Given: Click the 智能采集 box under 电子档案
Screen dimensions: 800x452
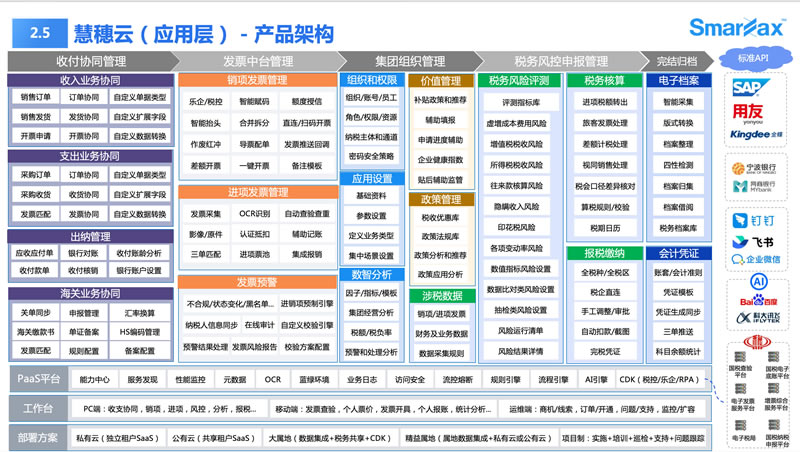Looking at the screenshot, I should (x=679, y=101).
